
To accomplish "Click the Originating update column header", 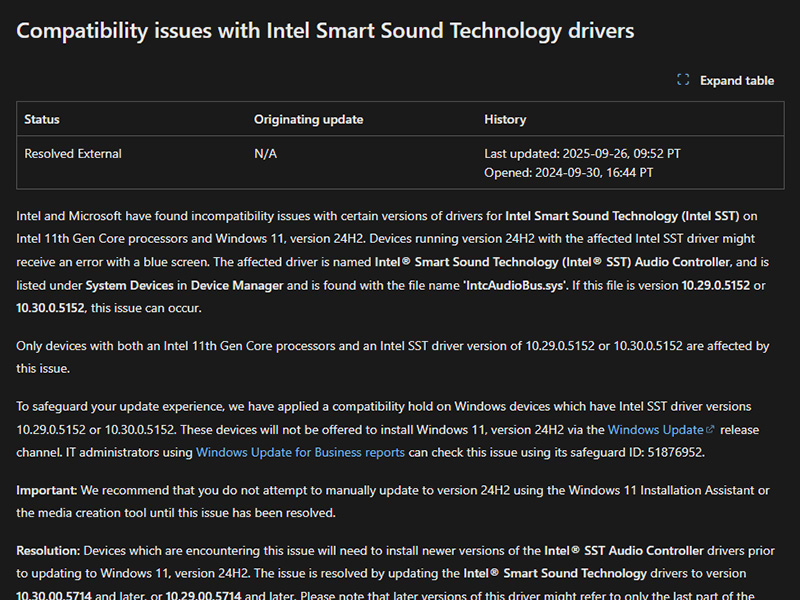I will tap(308, 119).
